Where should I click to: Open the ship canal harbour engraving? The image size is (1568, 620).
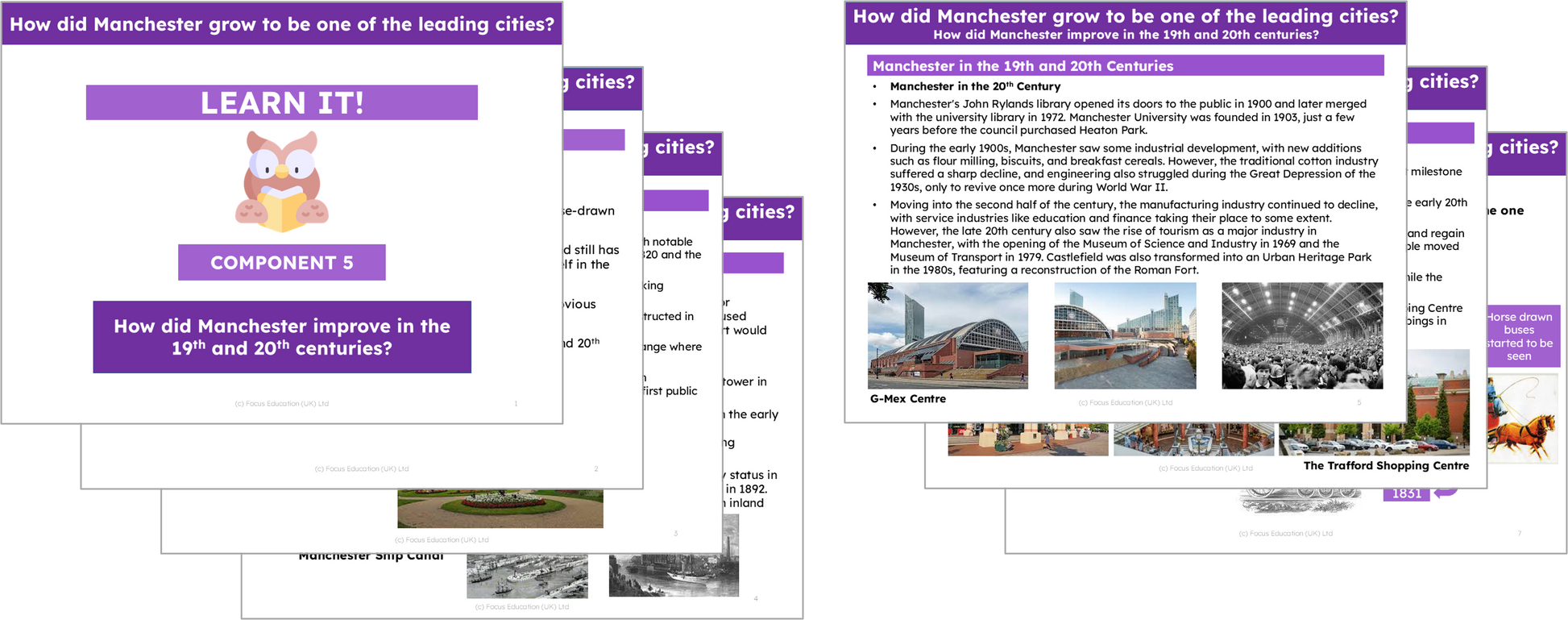(527, 576)
